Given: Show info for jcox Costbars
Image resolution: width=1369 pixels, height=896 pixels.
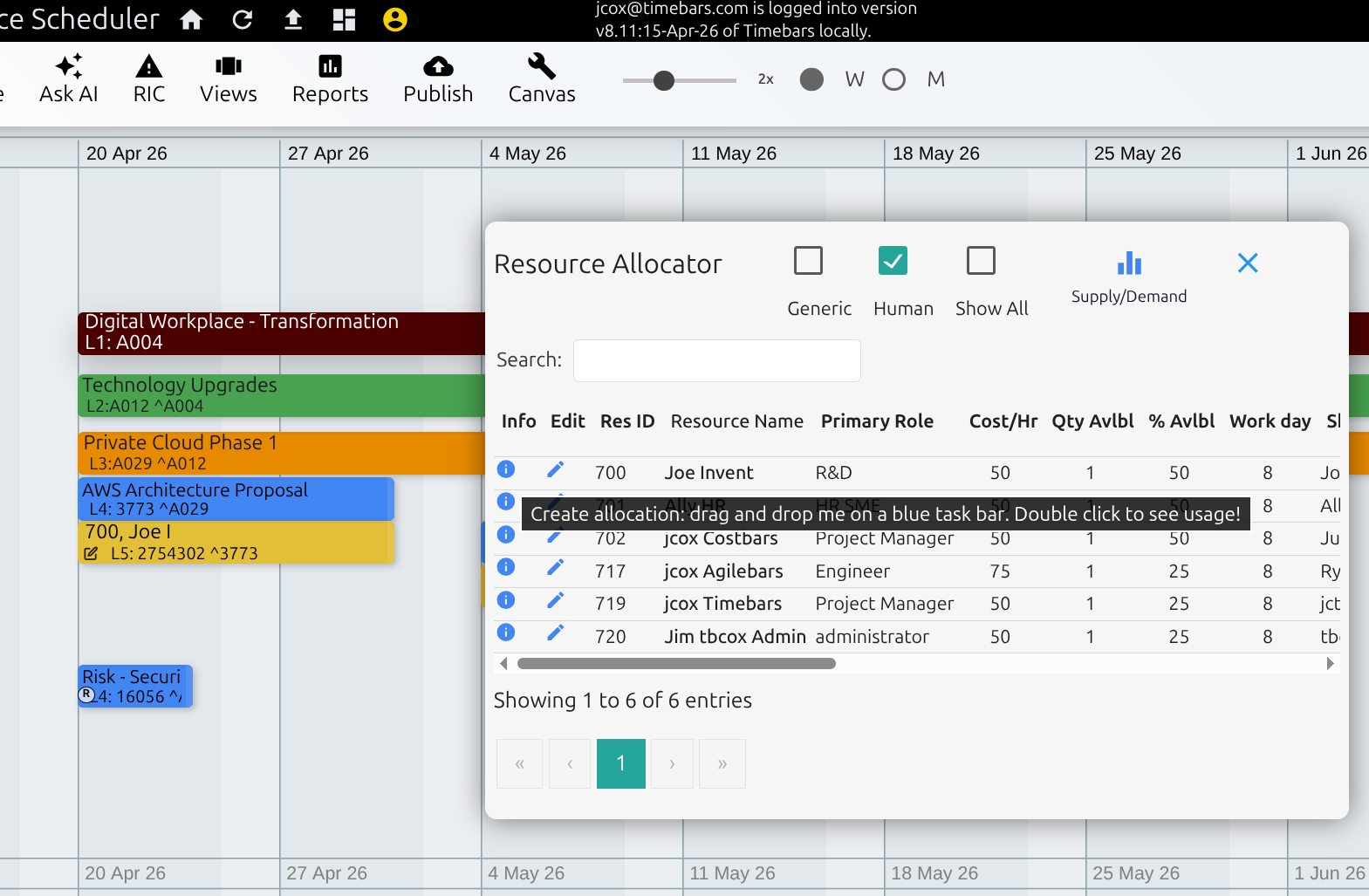Looking at the screenshot, I should point(505,534).
